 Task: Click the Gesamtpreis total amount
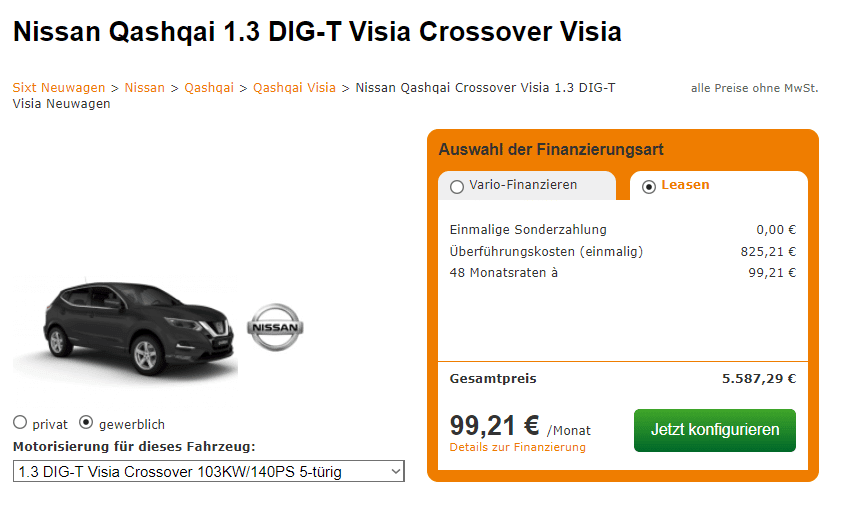[759, 379]
